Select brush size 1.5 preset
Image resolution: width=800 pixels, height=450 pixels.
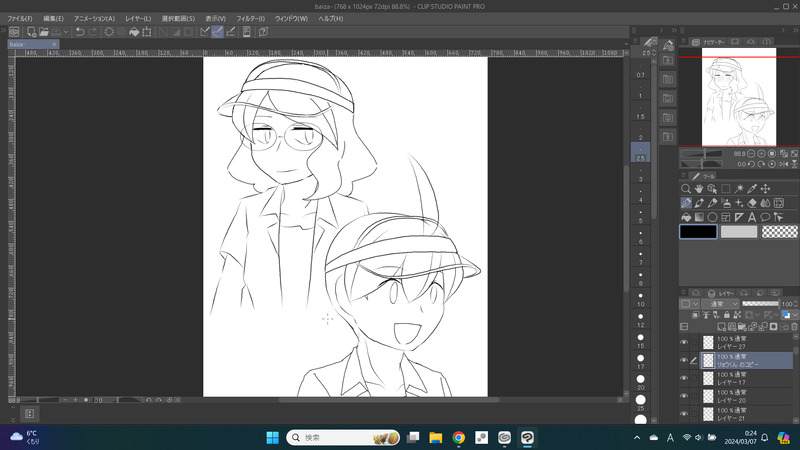641,112
